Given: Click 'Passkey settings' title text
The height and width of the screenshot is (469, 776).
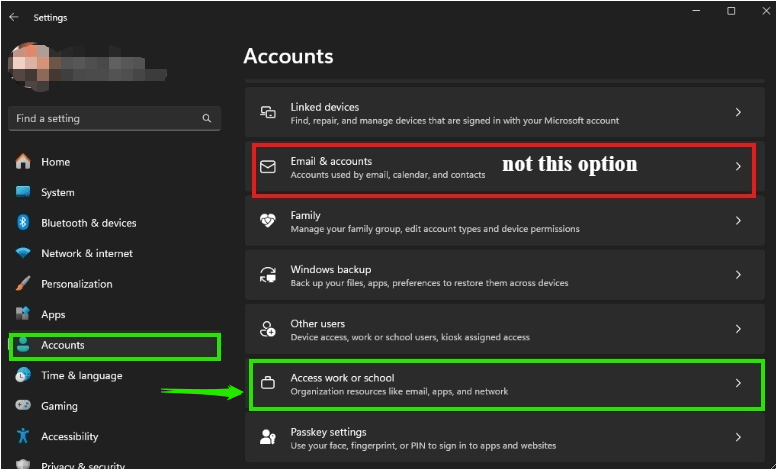Looking at the screenshot, I should pyautogui.click(x=328, y=432).
